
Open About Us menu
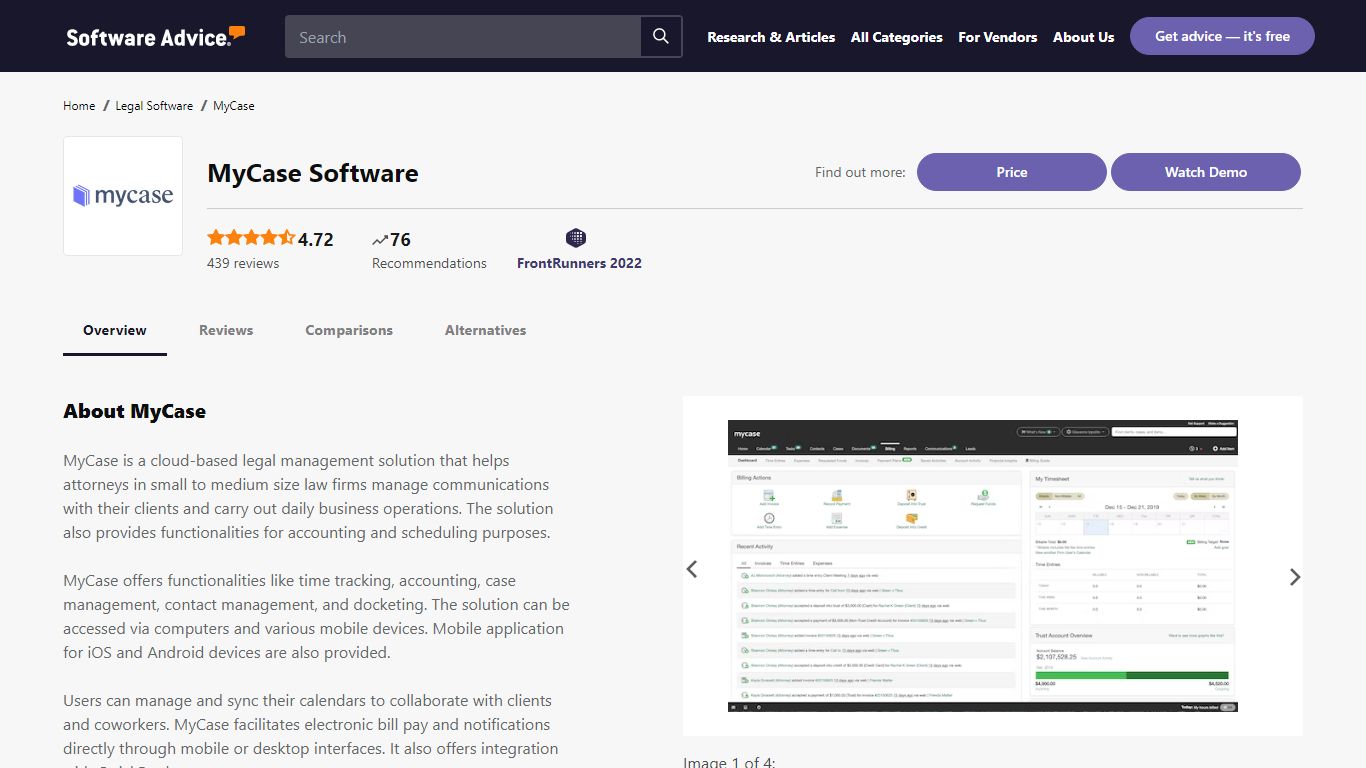pyautogui.click(x=1083, y=37)
